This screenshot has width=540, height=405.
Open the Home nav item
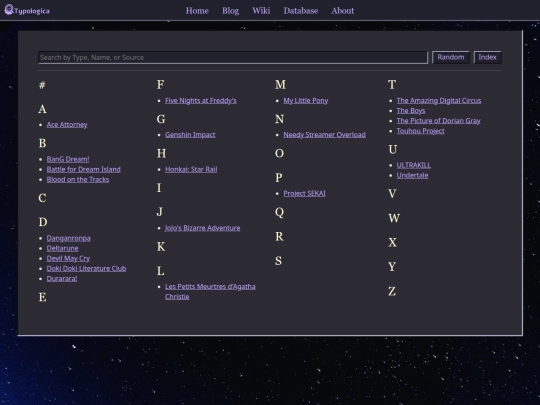pos(197,11)
